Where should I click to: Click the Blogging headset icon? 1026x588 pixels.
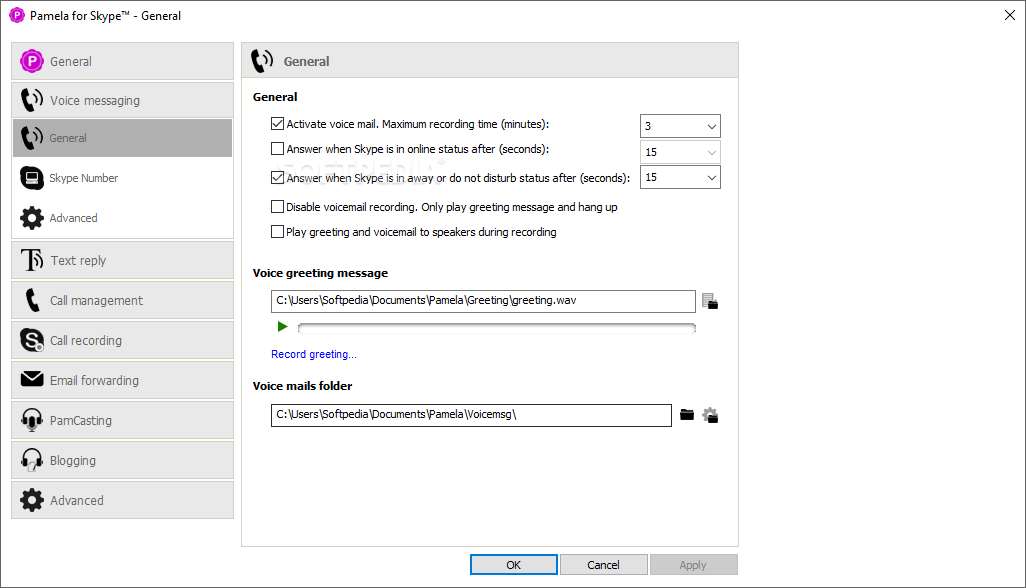(31, 460)
